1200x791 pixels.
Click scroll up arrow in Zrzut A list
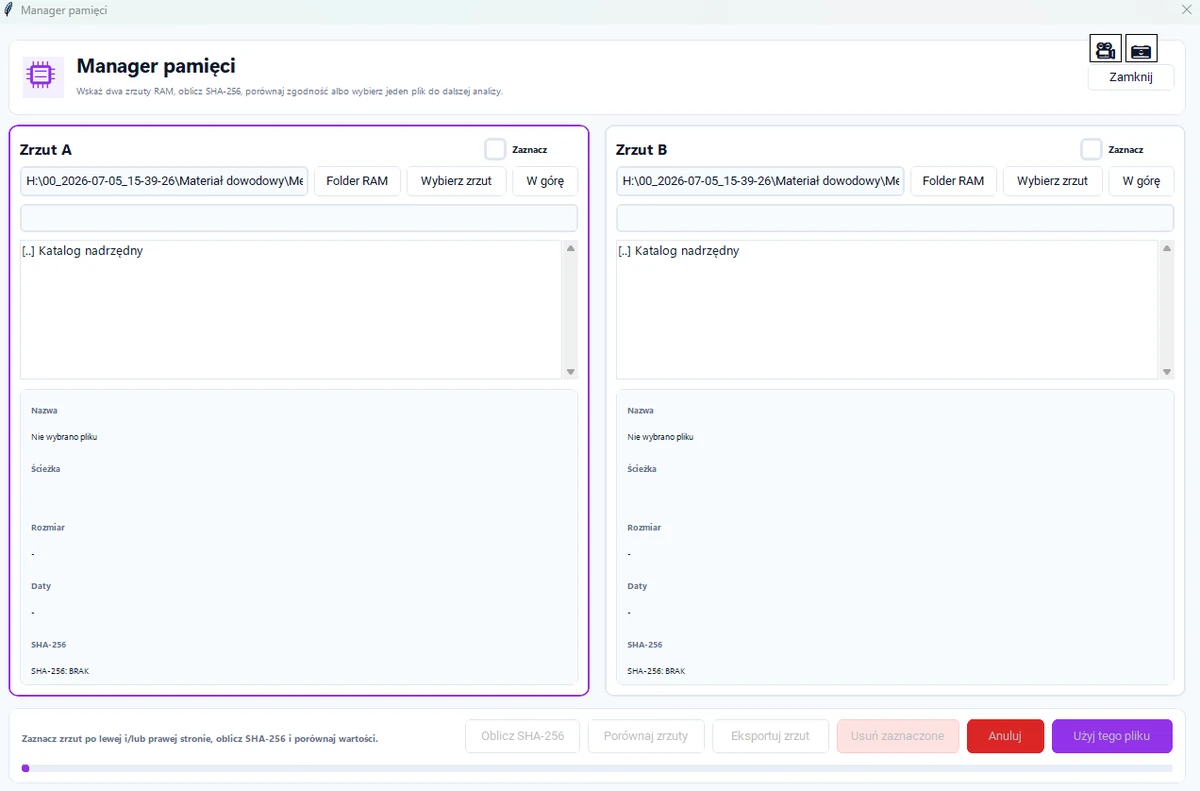[x=570, y=248]
